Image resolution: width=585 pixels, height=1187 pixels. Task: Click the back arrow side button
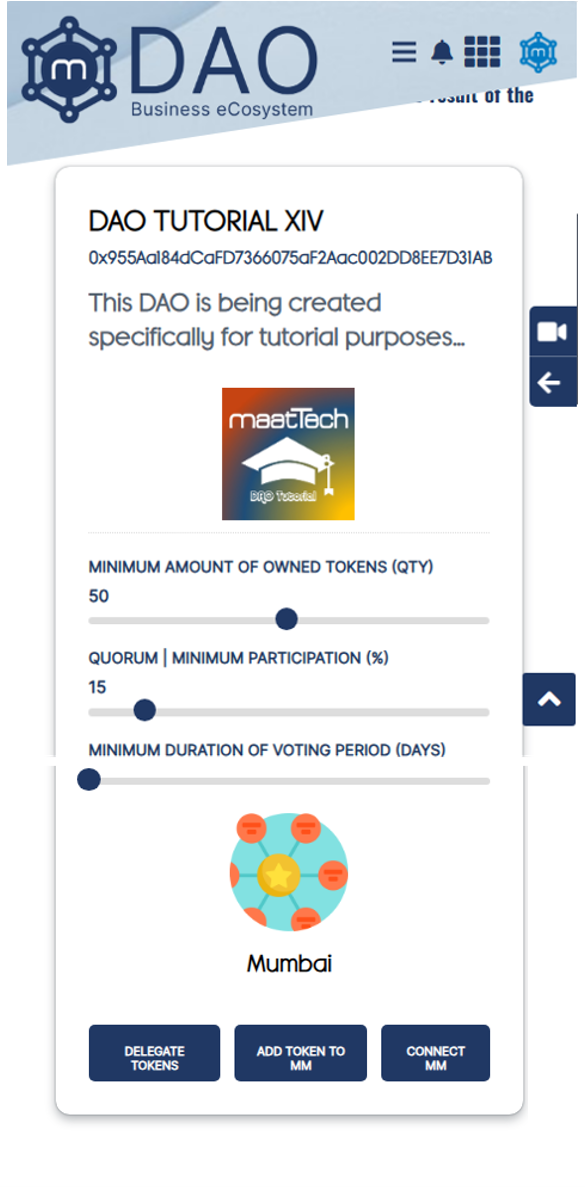pyautogui.click(x=552, y=382)
